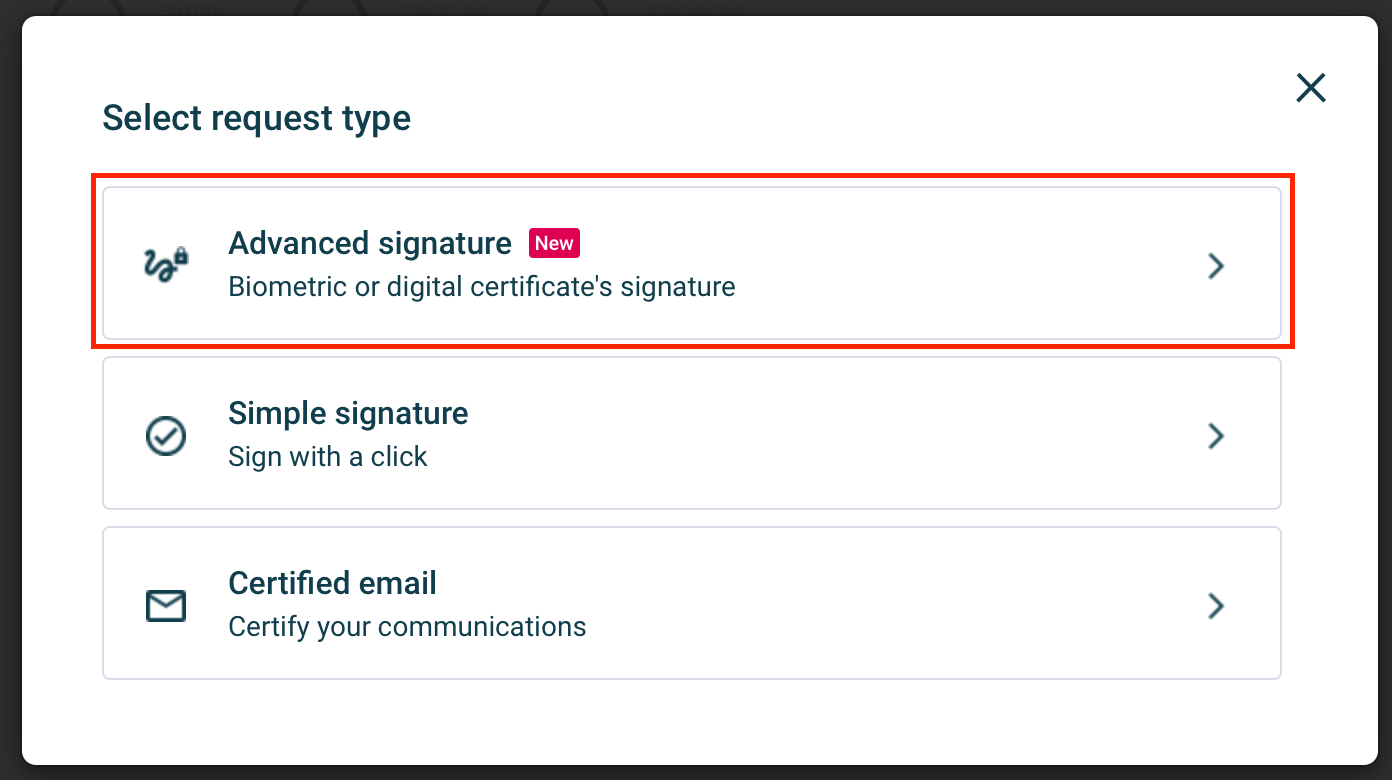Open Advanced signature via its right chevron
1392x780 pixels.
(x=1216, y=266)
